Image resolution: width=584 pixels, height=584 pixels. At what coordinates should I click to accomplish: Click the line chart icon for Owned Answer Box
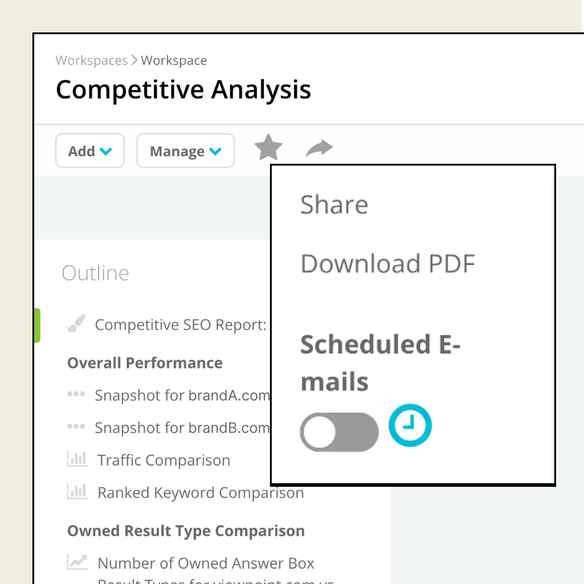pyautogui.click(x=77, y=562)
